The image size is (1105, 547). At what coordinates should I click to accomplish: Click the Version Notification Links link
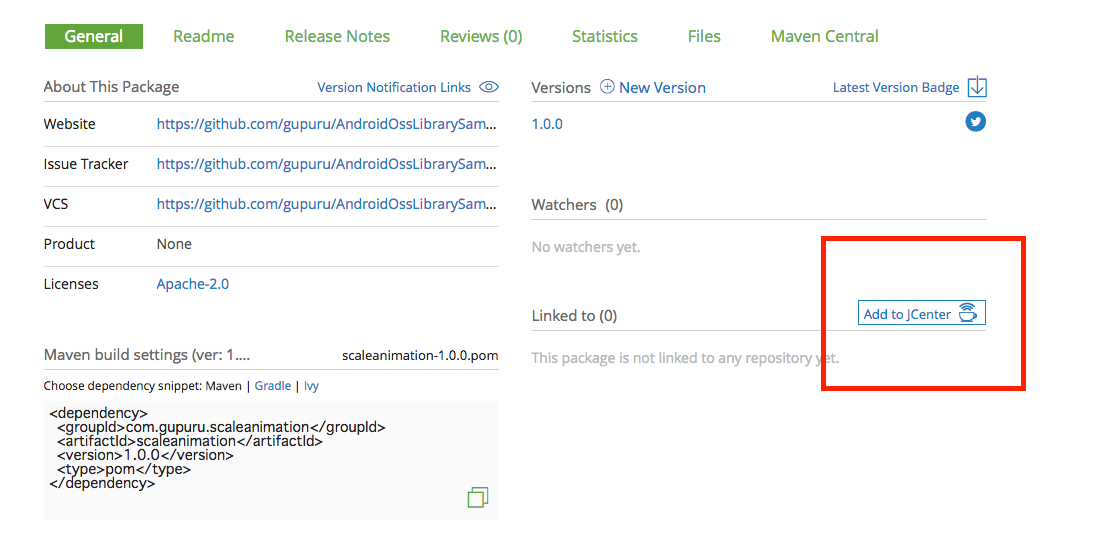point(394,87)
